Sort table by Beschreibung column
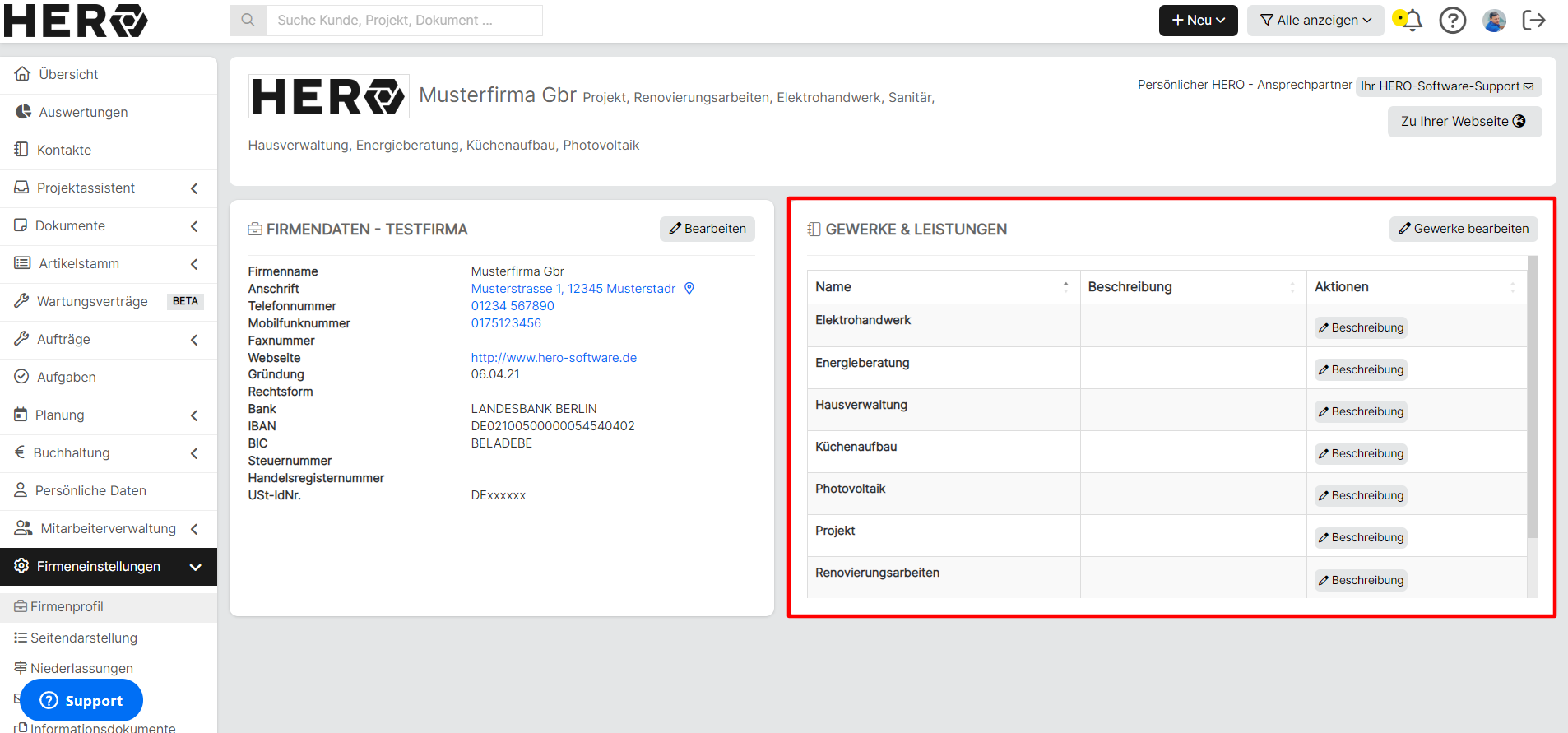This screenshot has width=1568, height=733. [1193, 287]
